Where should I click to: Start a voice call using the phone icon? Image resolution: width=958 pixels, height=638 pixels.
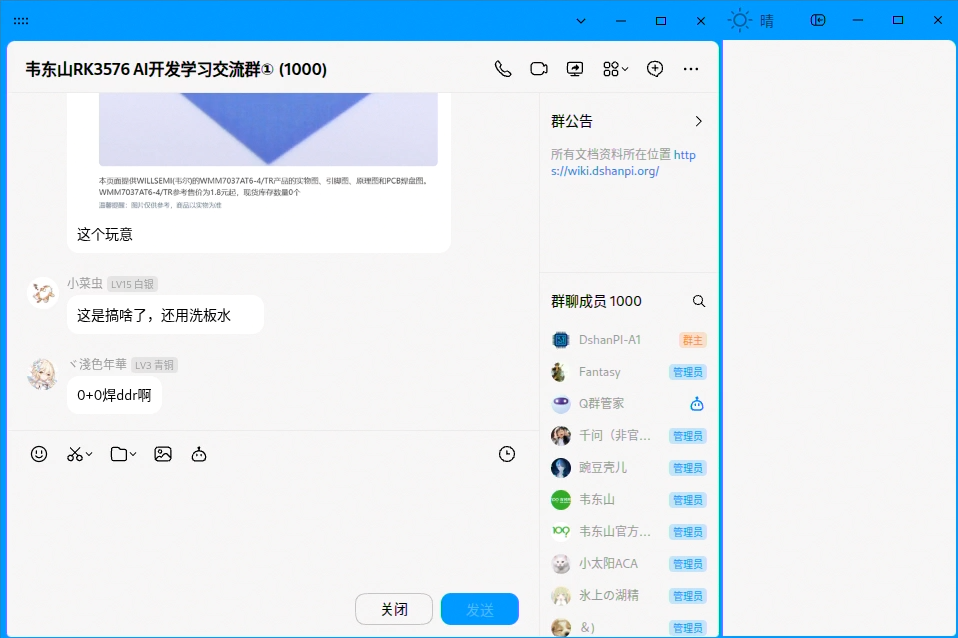(503, 68)
